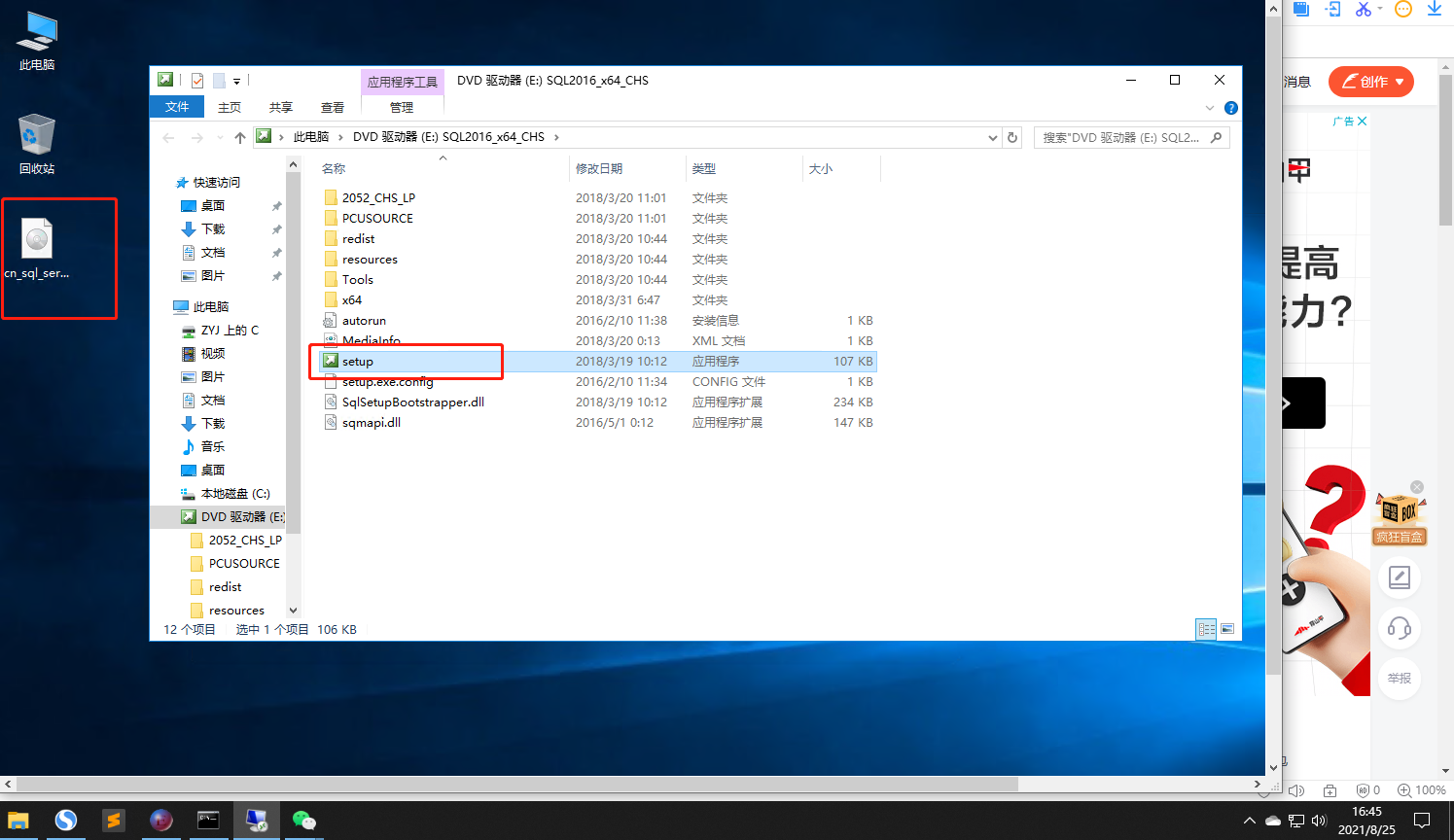Select the 回收站 recycle bin icon

37,144
